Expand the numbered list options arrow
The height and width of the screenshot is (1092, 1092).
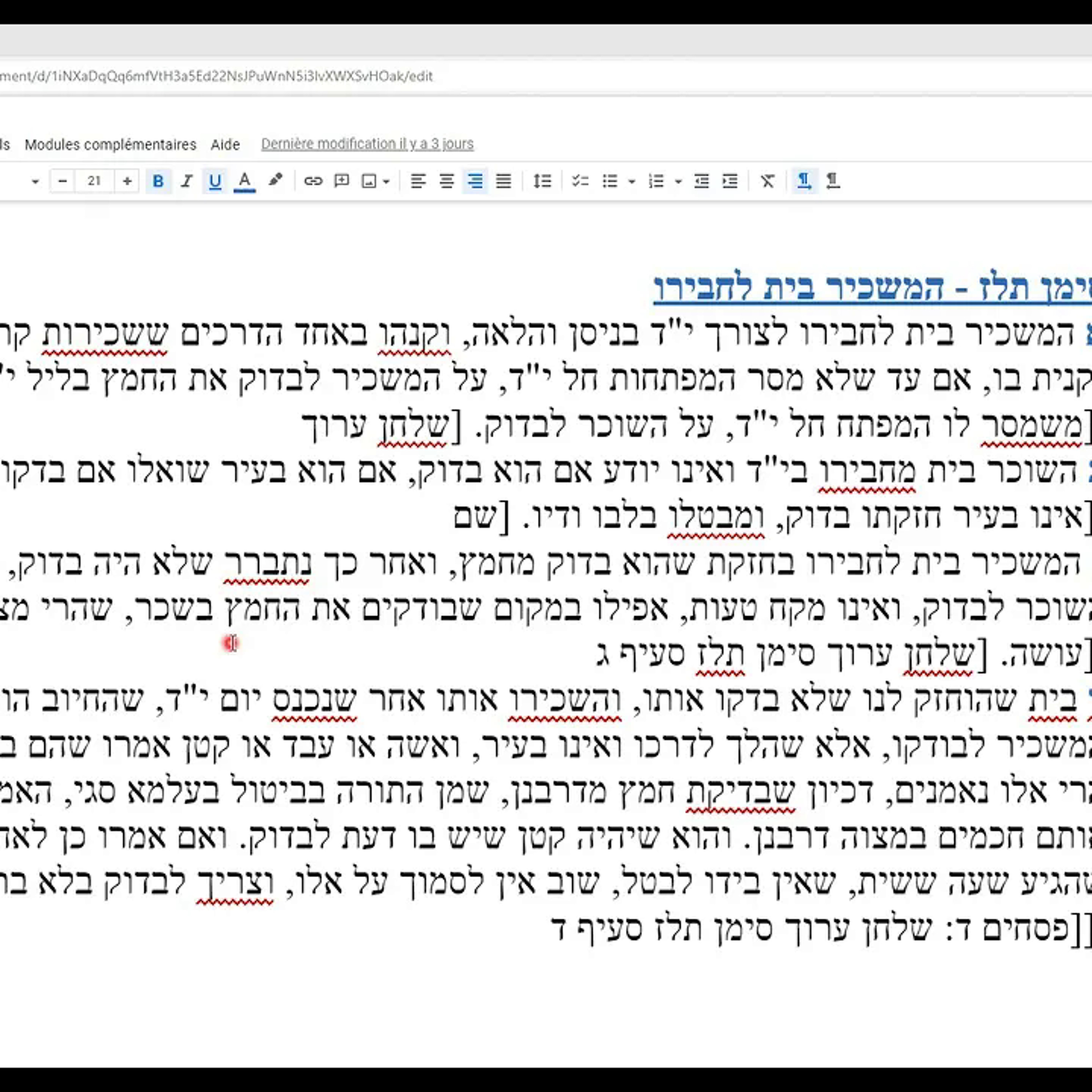(678, 181)
